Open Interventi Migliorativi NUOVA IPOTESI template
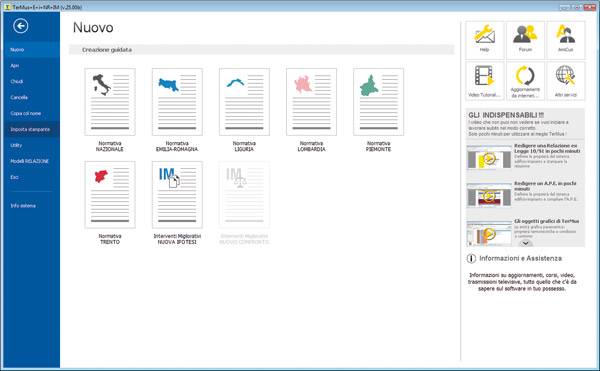 (177, 195)
